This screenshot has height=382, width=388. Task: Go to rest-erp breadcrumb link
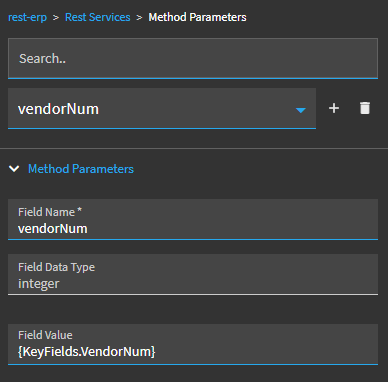pos(27,17)
